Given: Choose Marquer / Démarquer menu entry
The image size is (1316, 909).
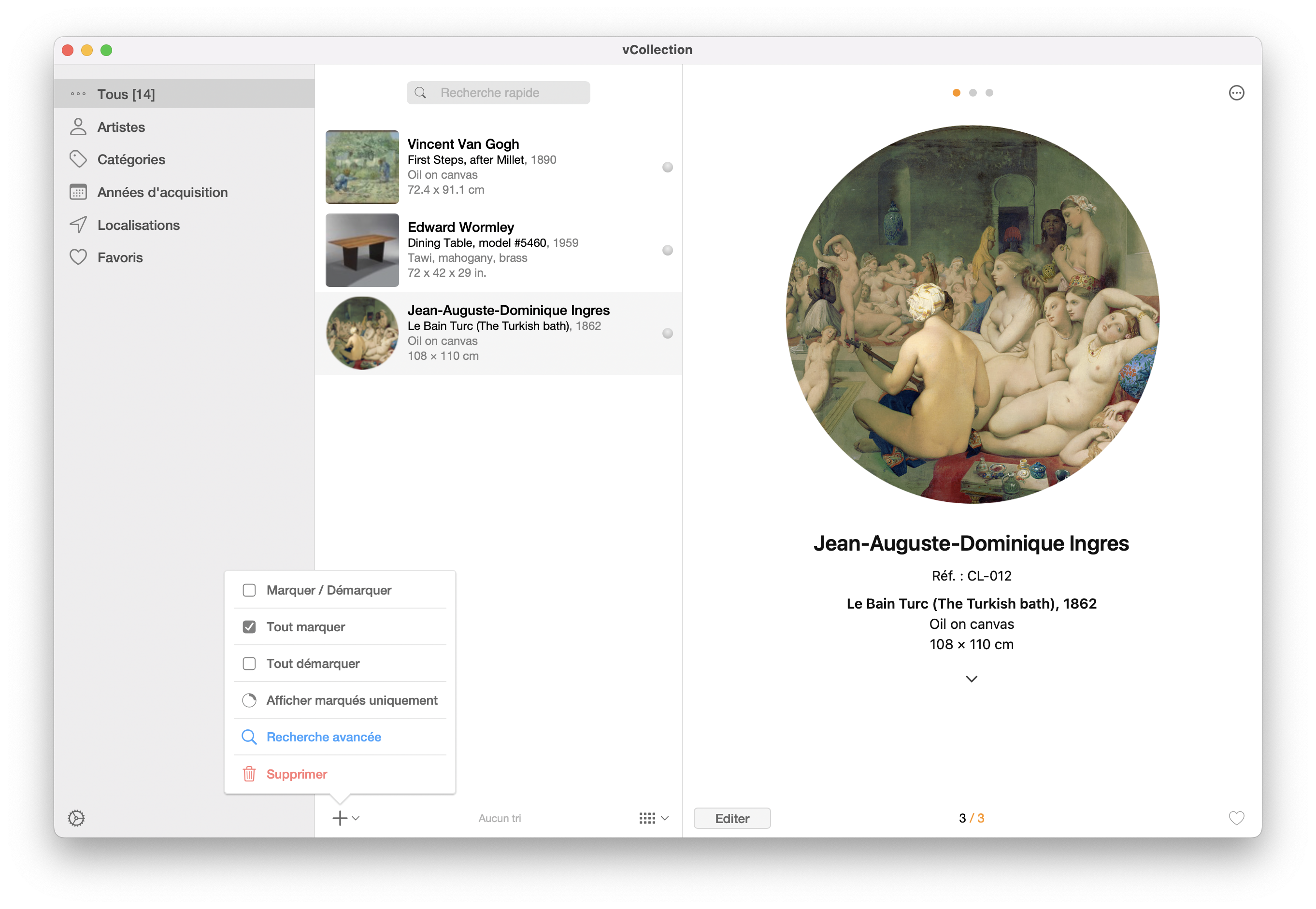Looking at the screenshot, I should click(x=340, y=590).
